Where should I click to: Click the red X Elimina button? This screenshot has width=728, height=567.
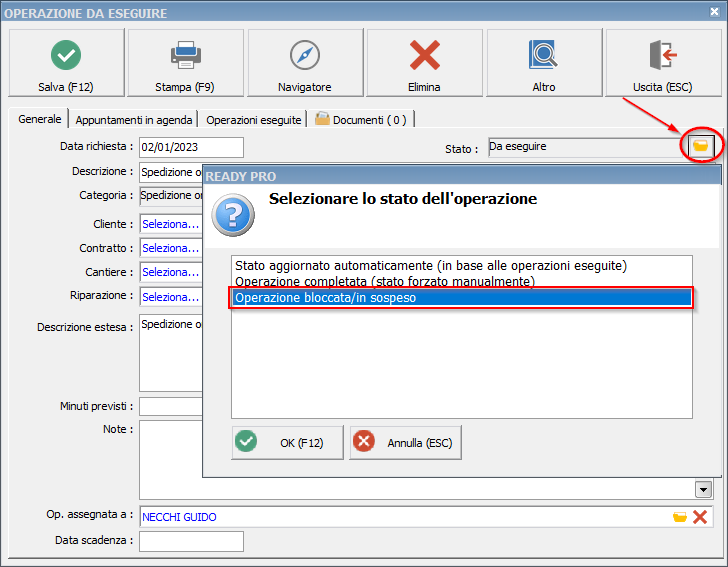424,63
